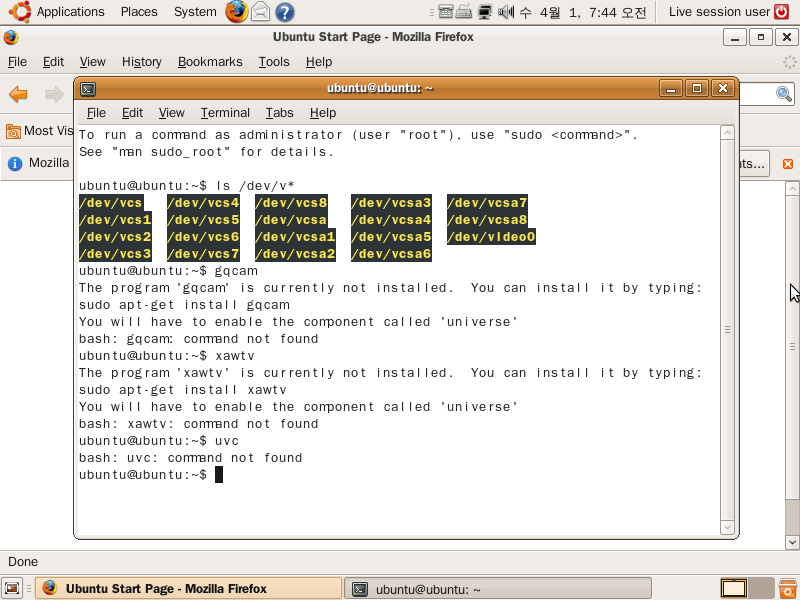Click the text 'sudo apt-get install xawtv'
Viewport: 800px width, 600px height.
[183, 390]
